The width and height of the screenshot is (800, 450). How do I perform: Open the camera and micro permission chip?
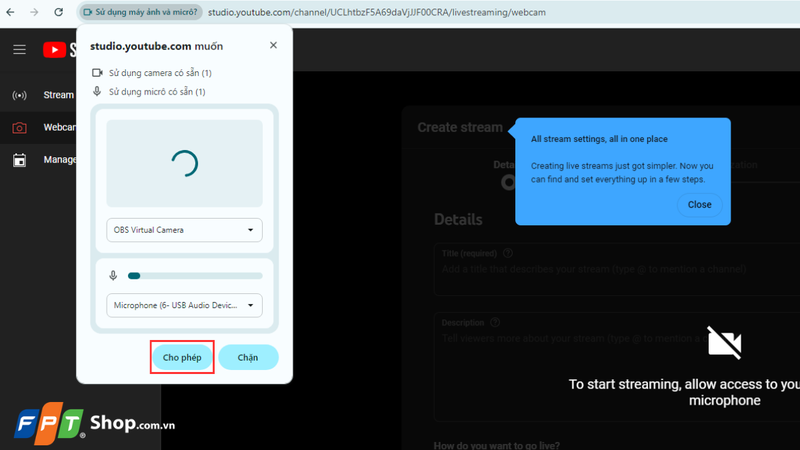tap(140, 12)
